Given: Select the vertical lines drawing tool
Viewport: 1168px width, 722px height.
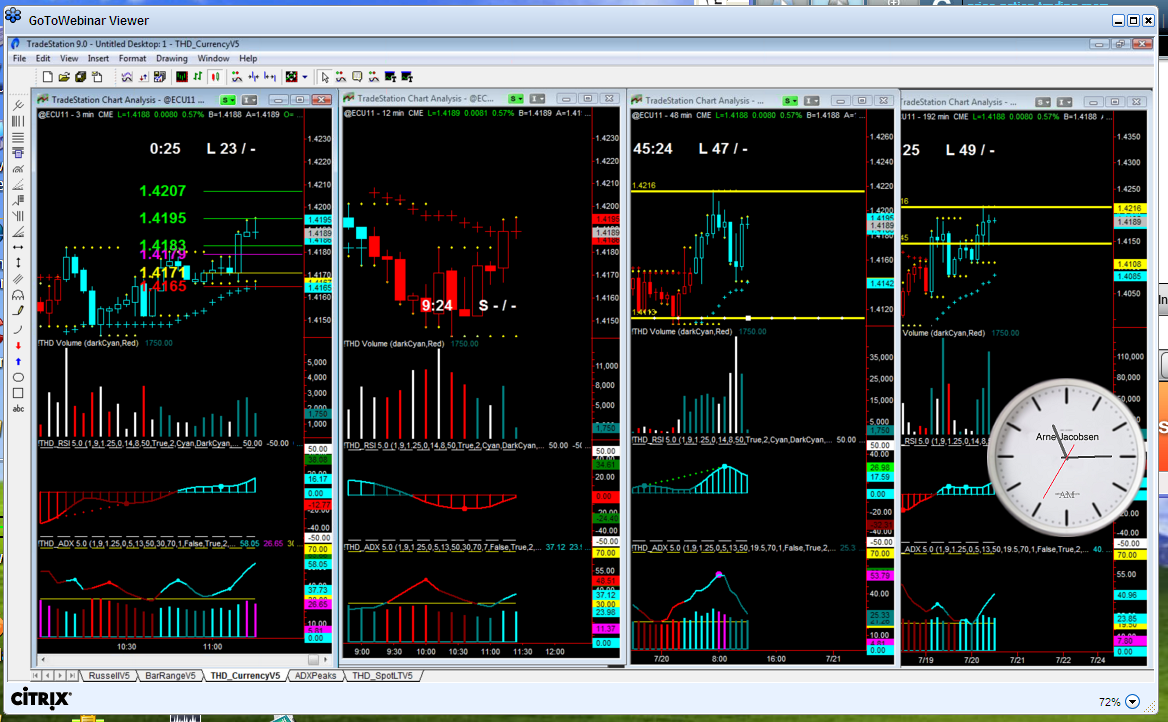Looking at the screenshot, I should [19, 121].
